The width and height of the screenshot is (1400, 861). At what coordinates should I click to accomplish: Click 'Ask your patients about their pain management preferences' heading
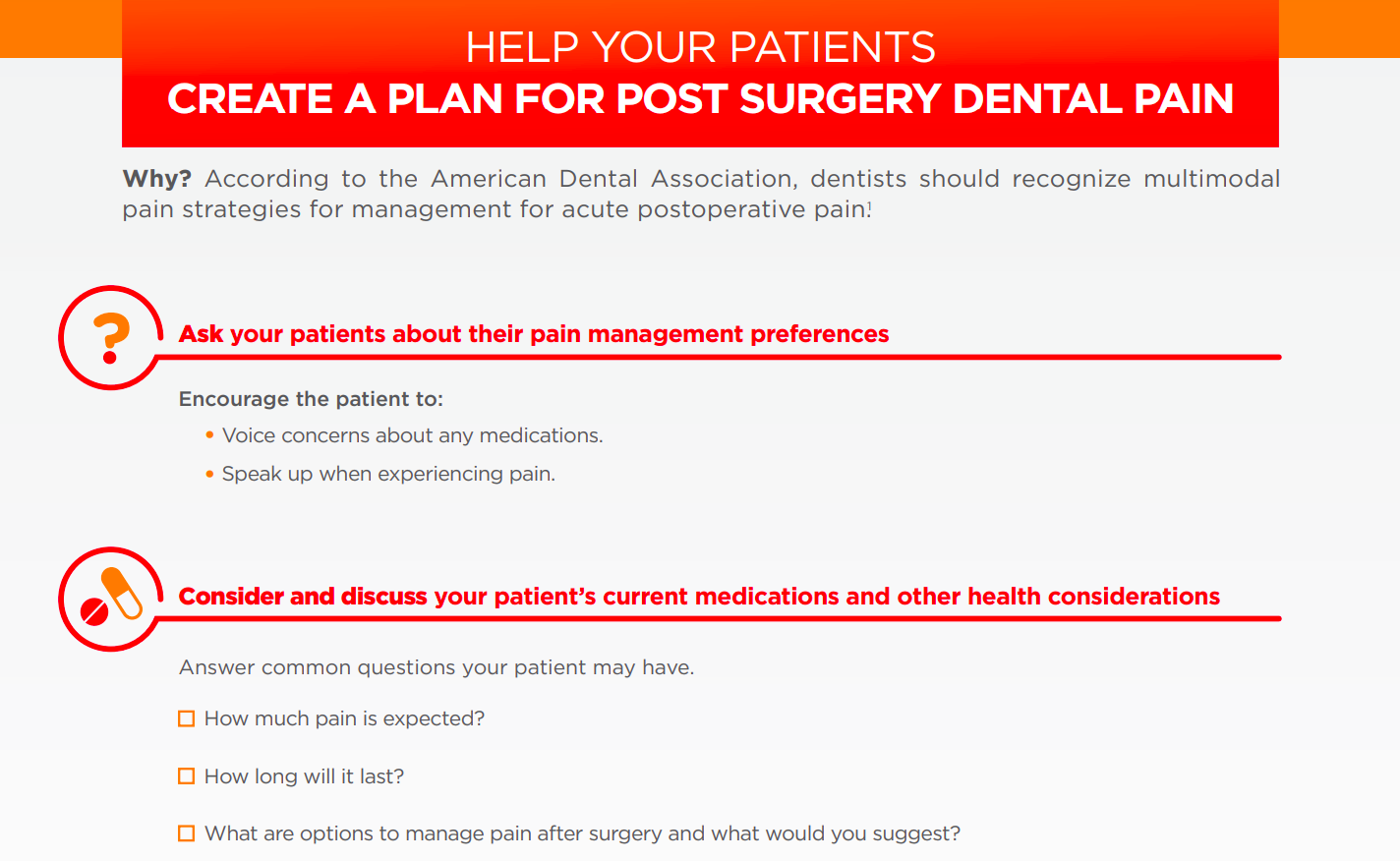(x=534, y=334)
